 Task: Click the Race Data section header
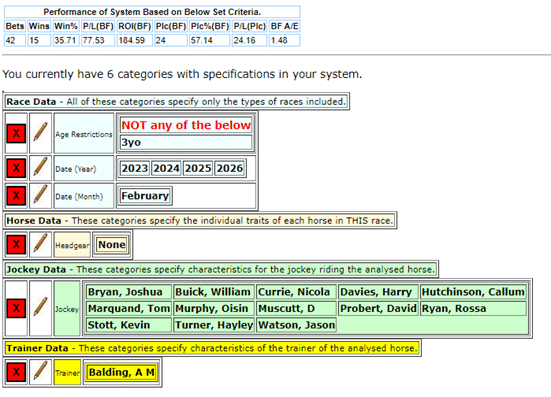pyautogui.click(x=176, y=102)
